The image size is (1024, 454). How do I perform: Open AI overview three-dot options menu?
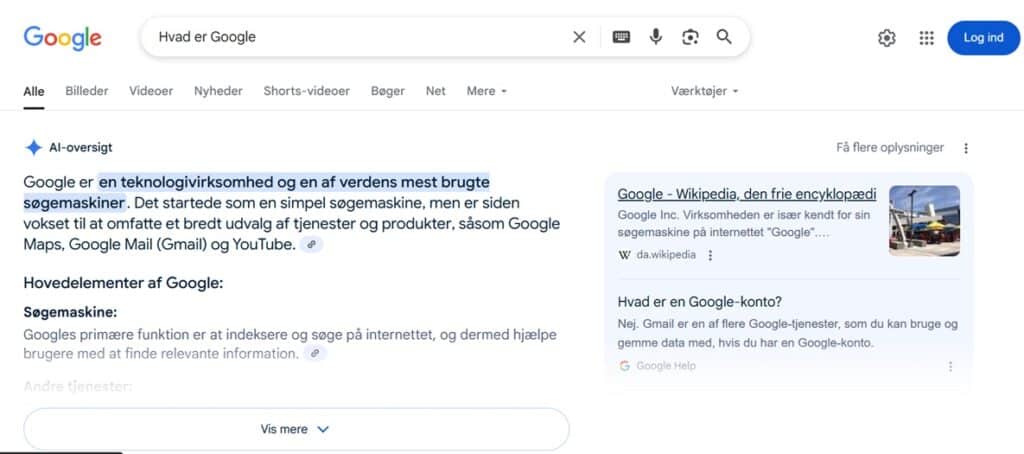point(966,148)
